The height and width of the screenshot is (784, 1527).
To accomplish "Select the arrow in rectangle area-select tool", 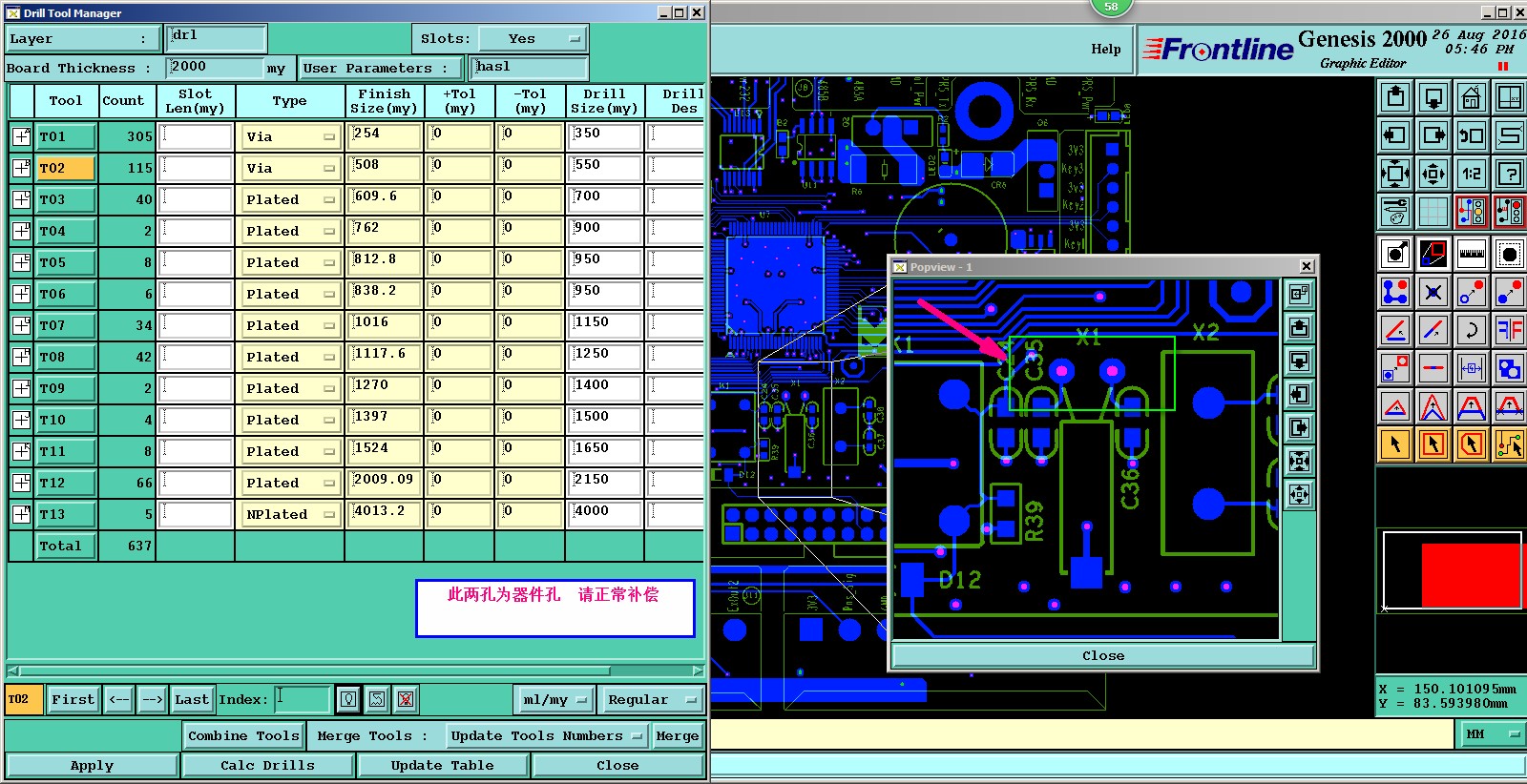I will pos(1433,444).
